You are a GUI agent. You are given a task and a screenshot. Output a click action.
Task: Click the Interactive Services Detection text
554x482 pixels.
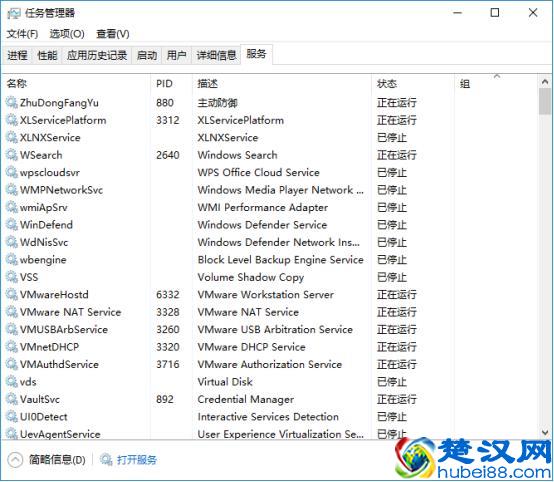[x=268, y=417]
